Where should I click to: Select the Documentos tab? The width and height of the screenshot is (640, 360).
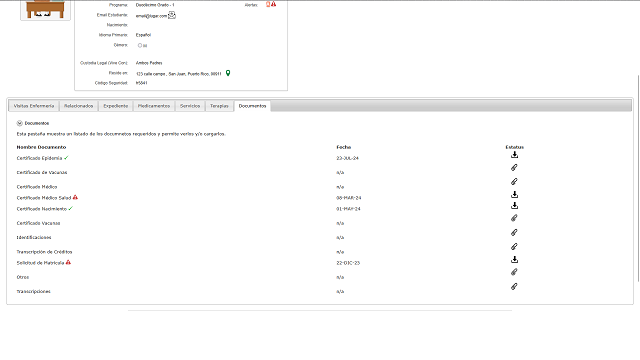tap(252, 106)
